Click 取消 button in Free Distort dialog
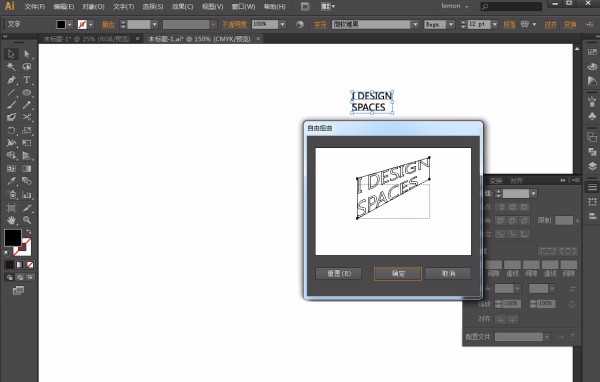600x382 pixels. click(x=448, y=273)
